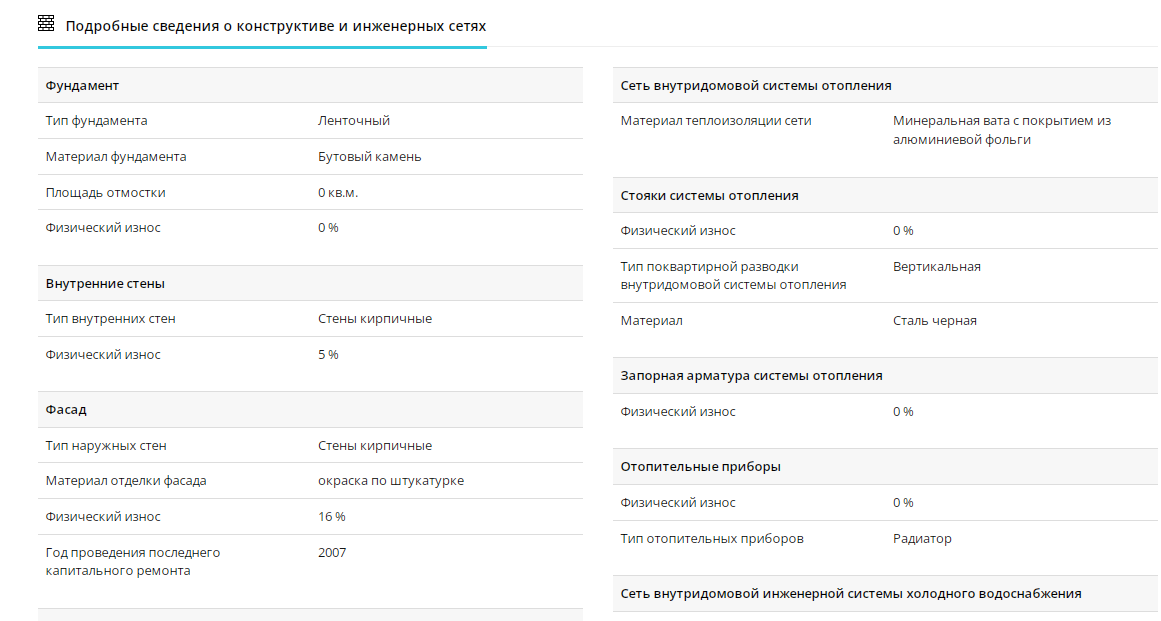
Task: Click 'Сеть внутридомовой системы отопления' header
Action: (756, 85)
